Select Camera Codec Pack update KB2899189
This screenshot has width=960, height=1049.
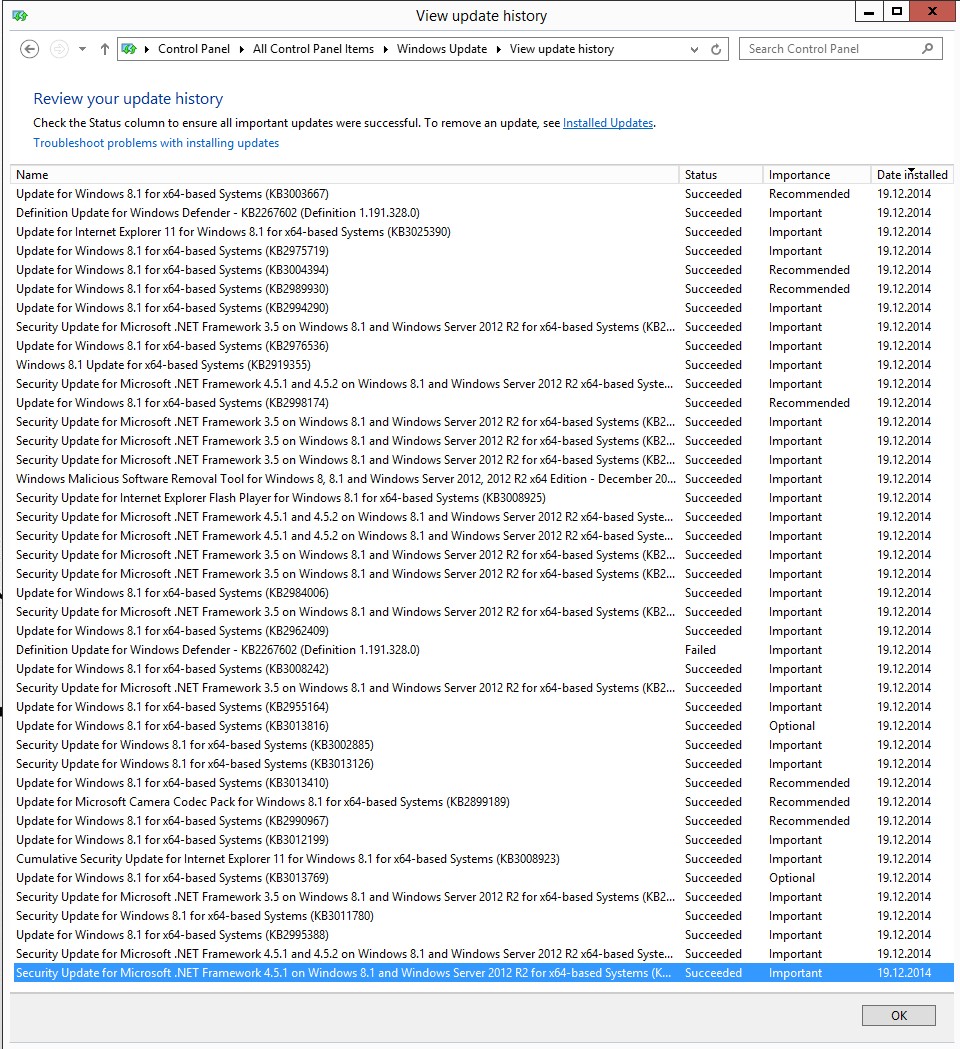(483, 802)
